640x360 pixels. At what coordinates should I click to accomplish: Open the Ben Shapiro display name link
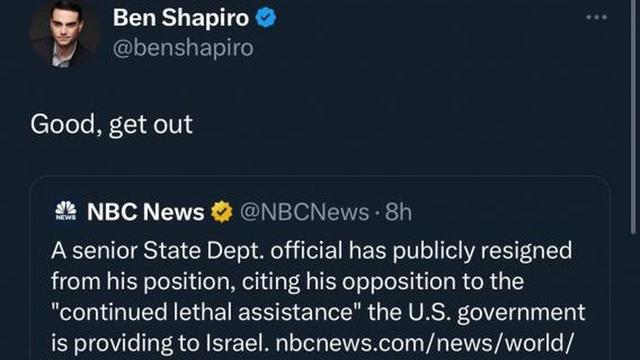(x=181, y=18)
